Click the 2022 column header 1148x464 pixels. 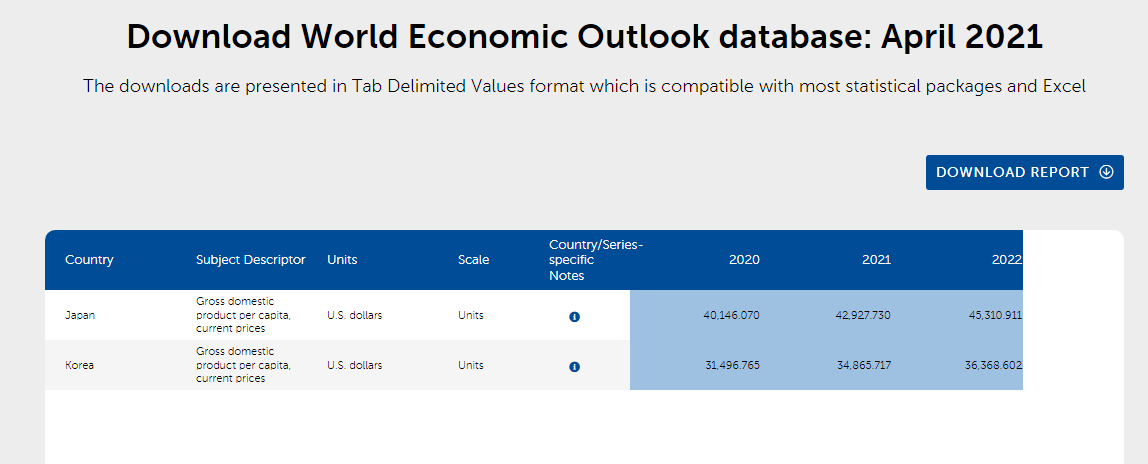1006,260
